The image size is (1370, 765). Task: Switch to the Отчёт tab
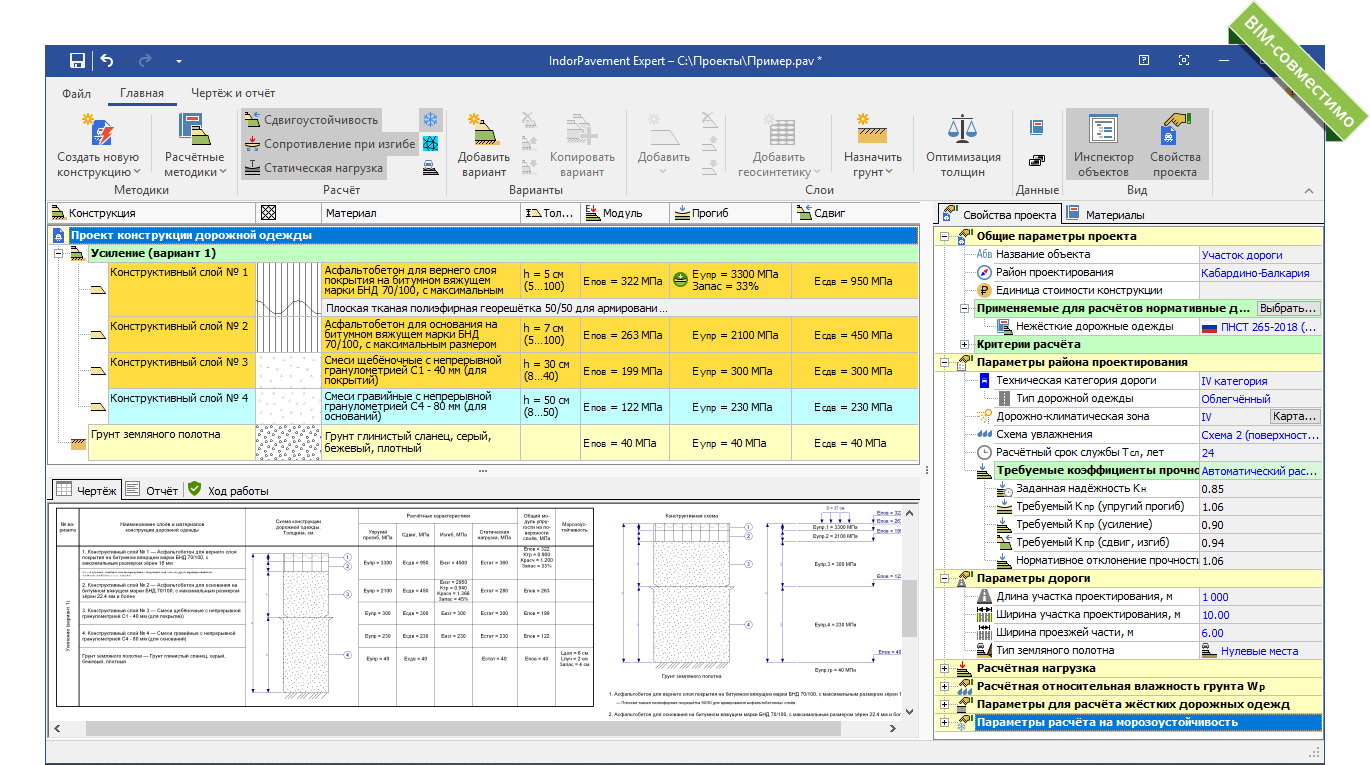coord(152,490)
